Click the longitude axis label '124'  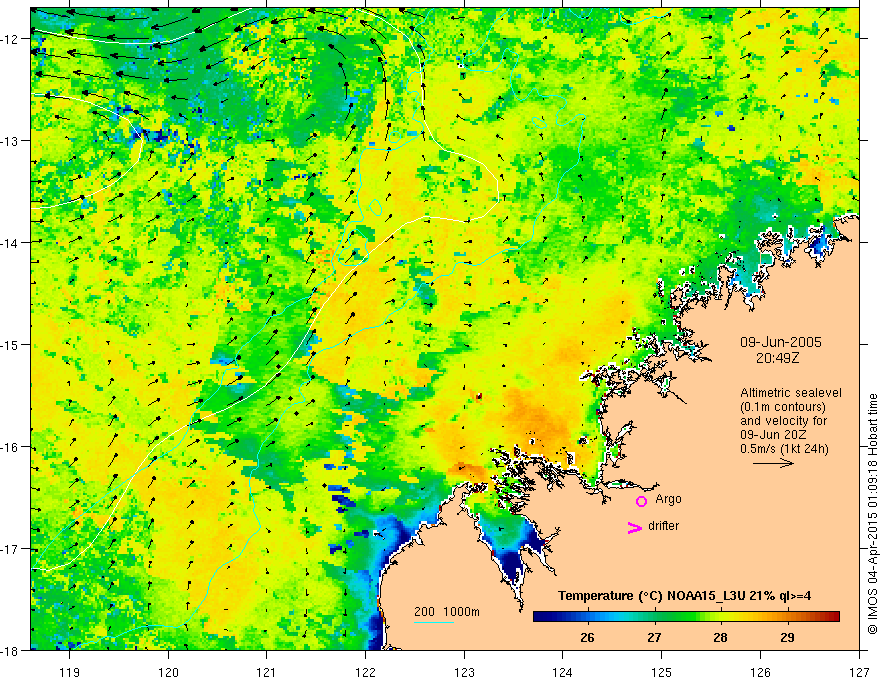563,672
